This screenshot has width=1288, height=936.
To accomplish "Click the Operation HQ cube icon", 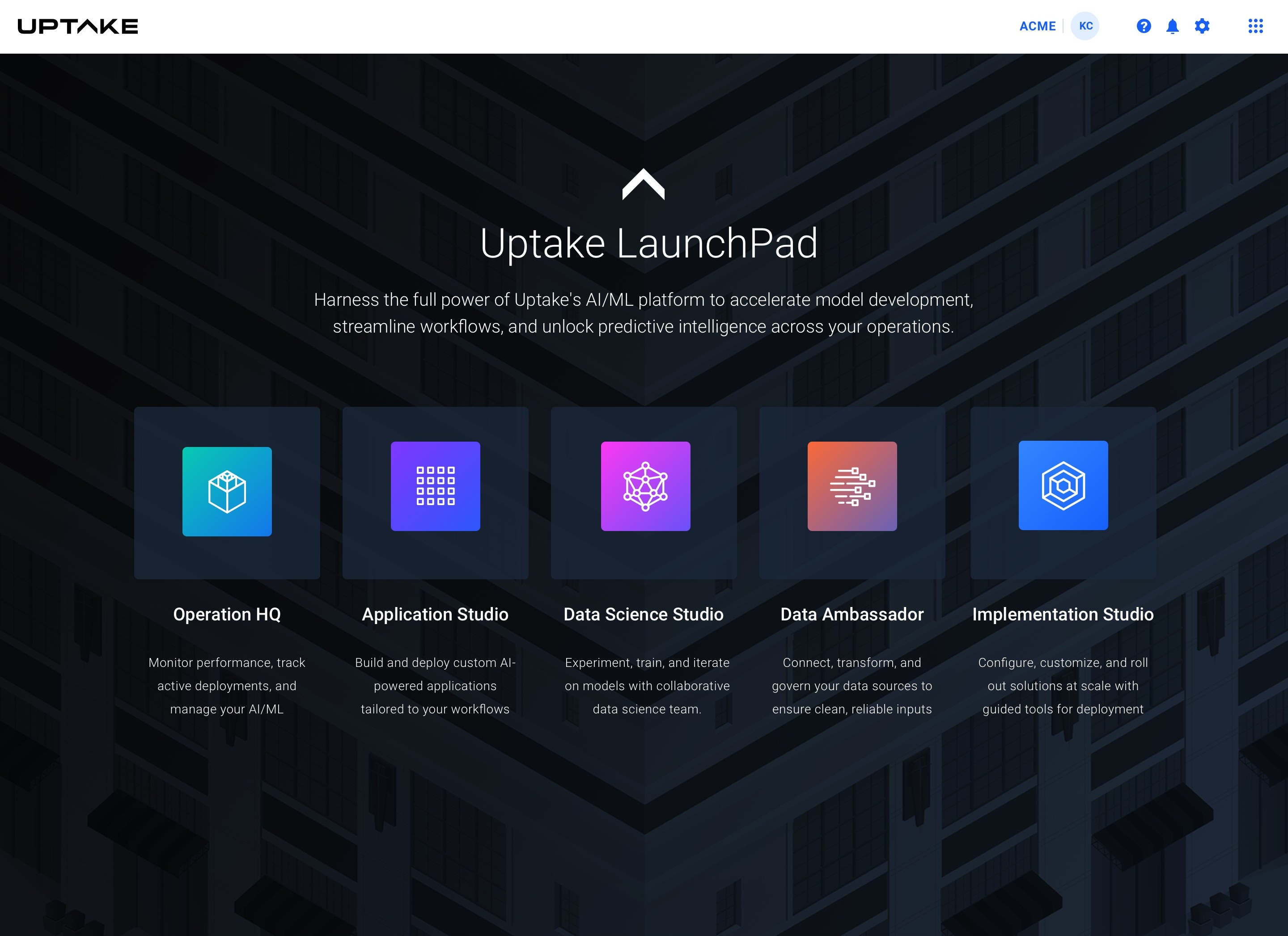I will coord(227,492).
